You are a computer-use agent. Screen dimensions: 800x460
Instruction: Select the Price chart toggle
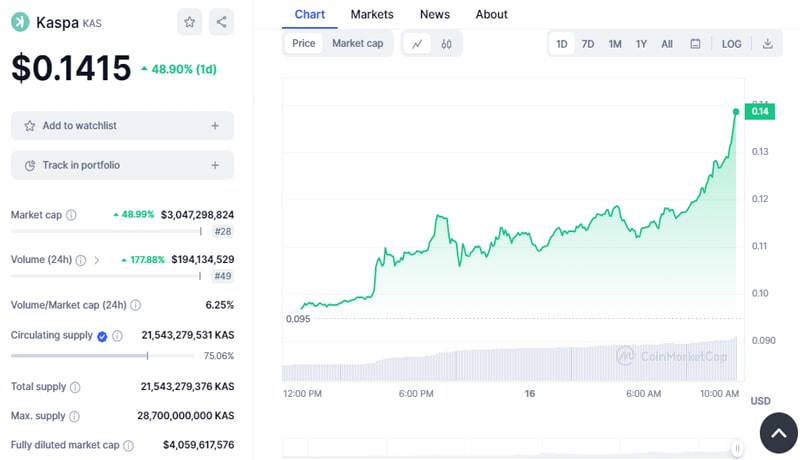tap(304, 43)
